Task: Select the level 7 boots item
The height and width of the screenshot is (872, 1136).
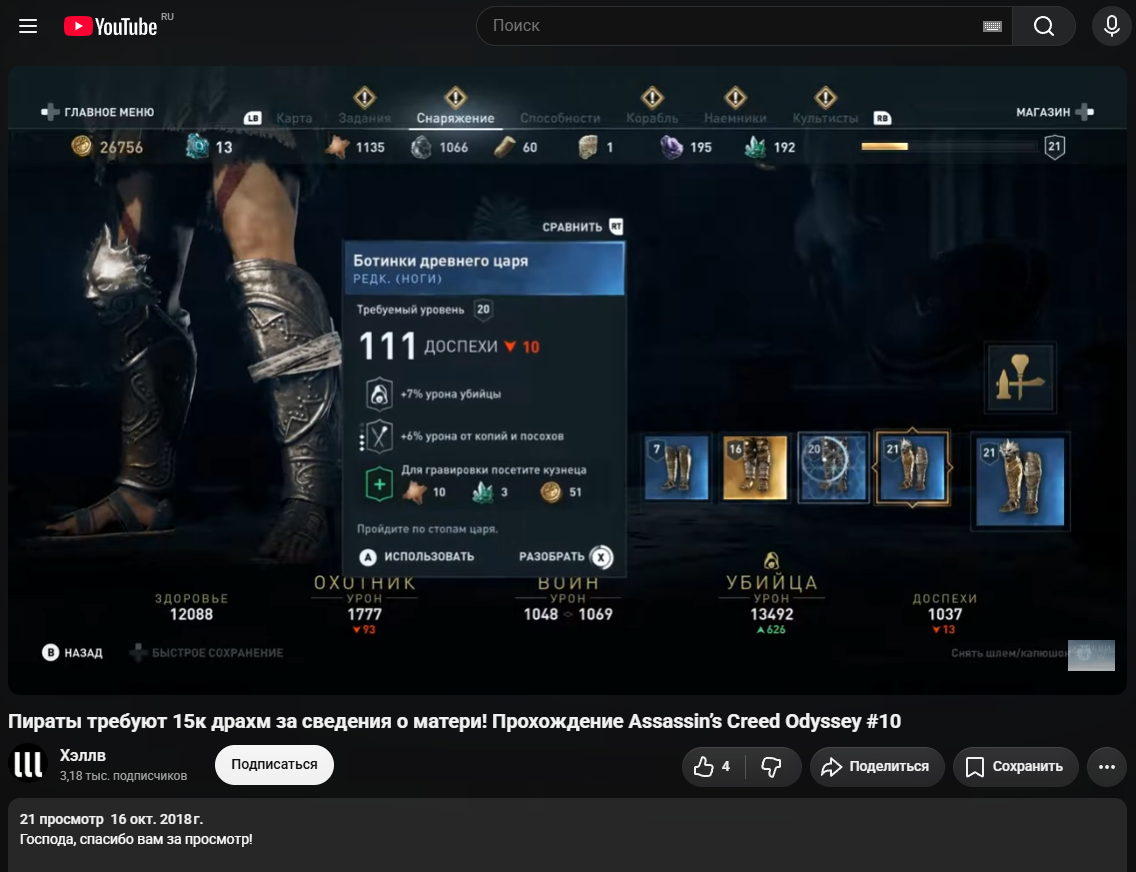Action: pyautogui.click(x=676, y=468)
